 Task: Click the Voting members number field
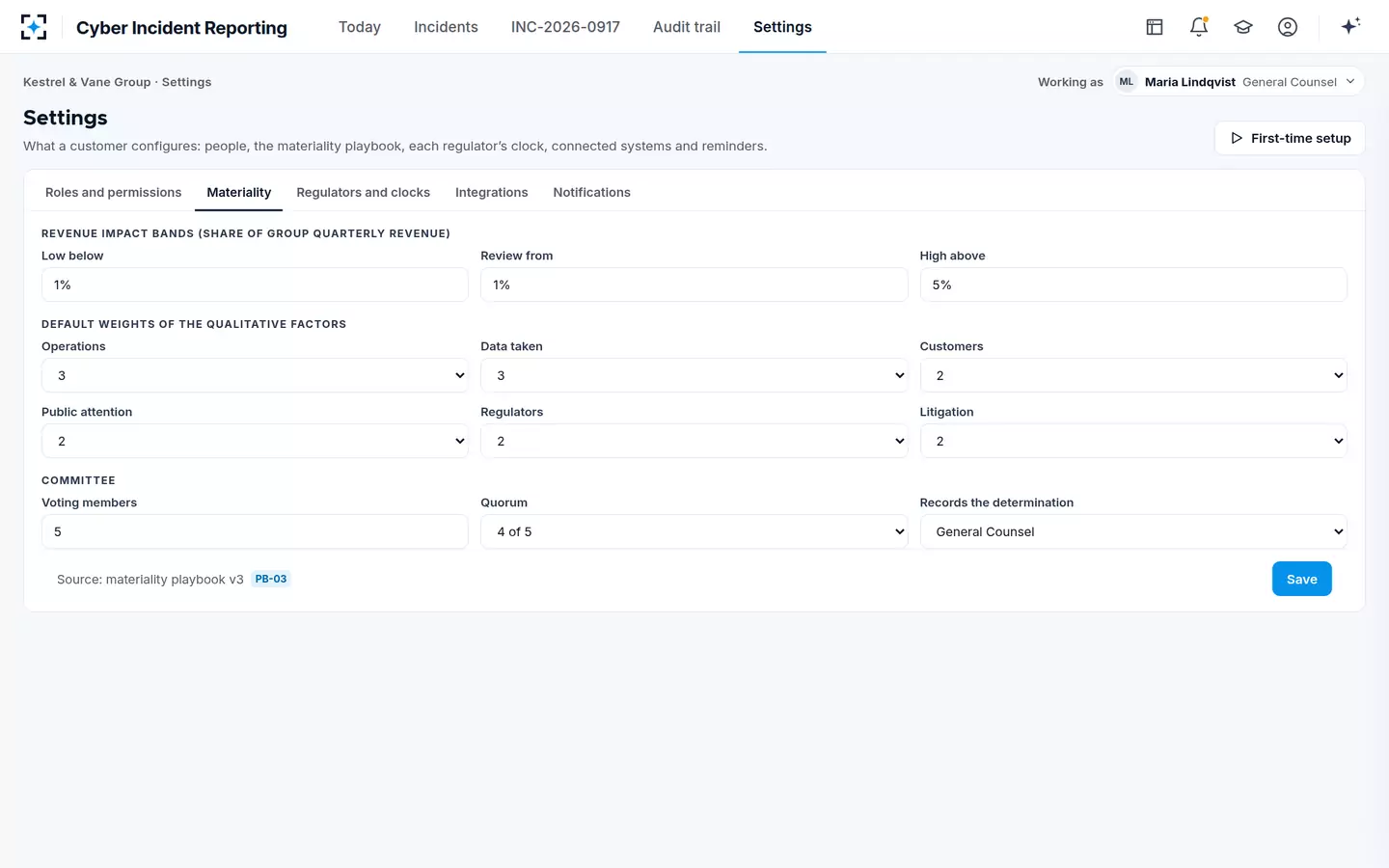pyautogui.click(x=255, y=531)
